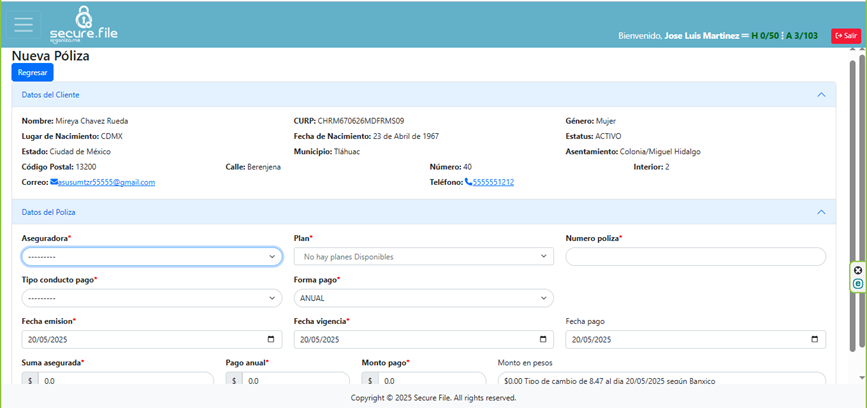Open the asusumtzr55555@gmail.com email link
The height and width of the screenshot is (408, 867).
click(106, 183)
